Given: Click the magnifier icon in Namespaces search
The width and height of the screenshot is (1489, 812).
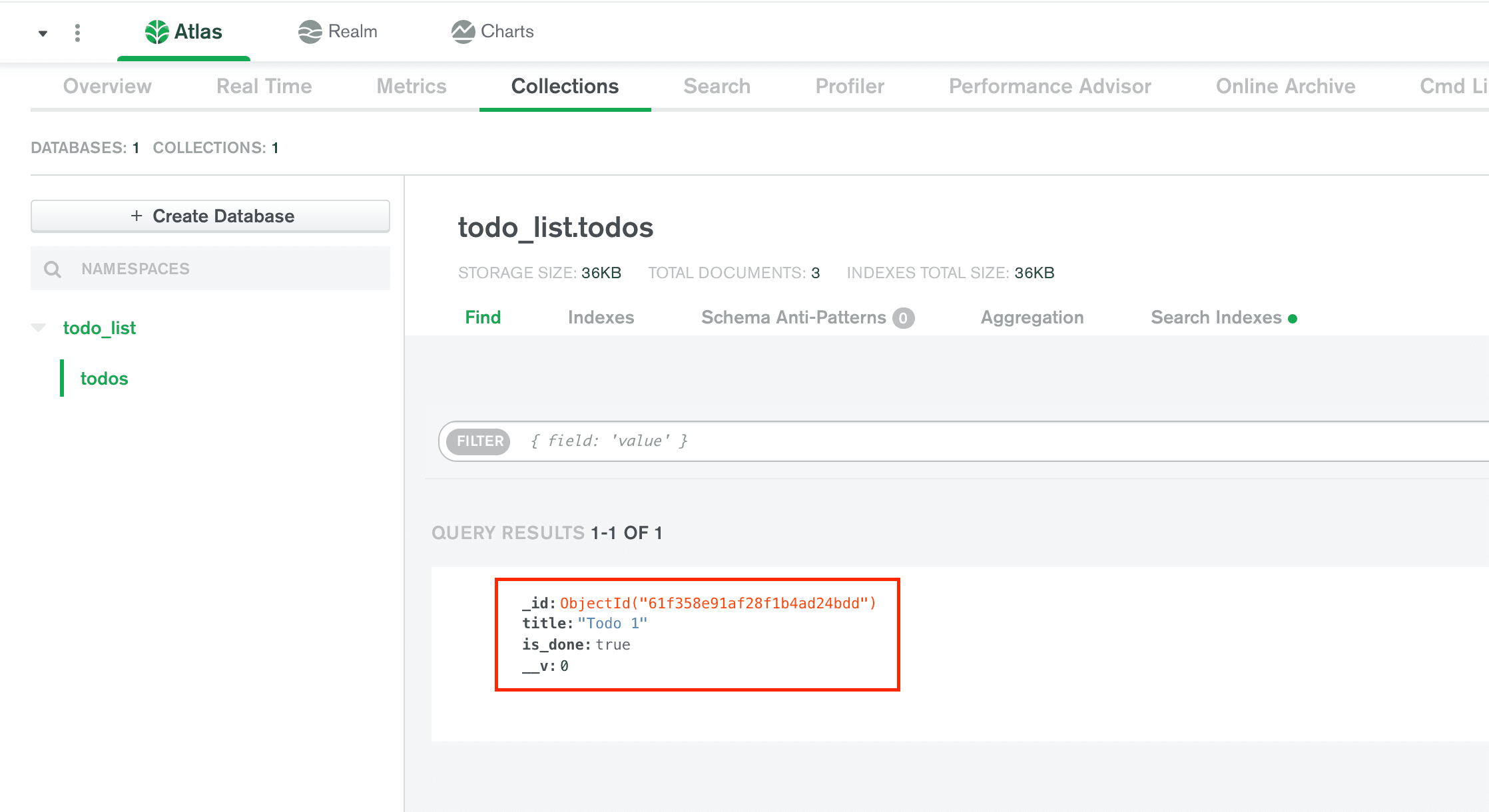Looking at the screenshot, I should 53,269.
